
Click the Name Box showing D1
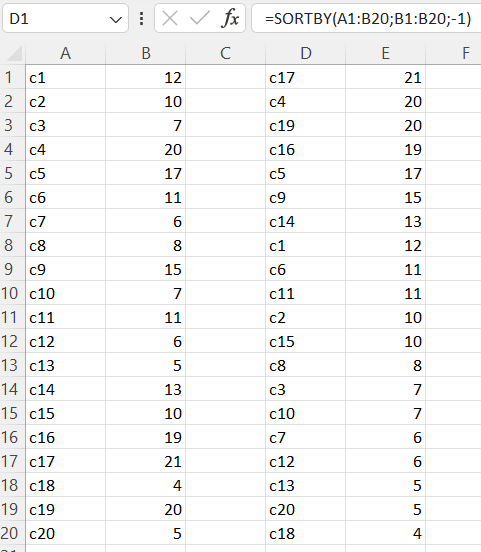65,18
